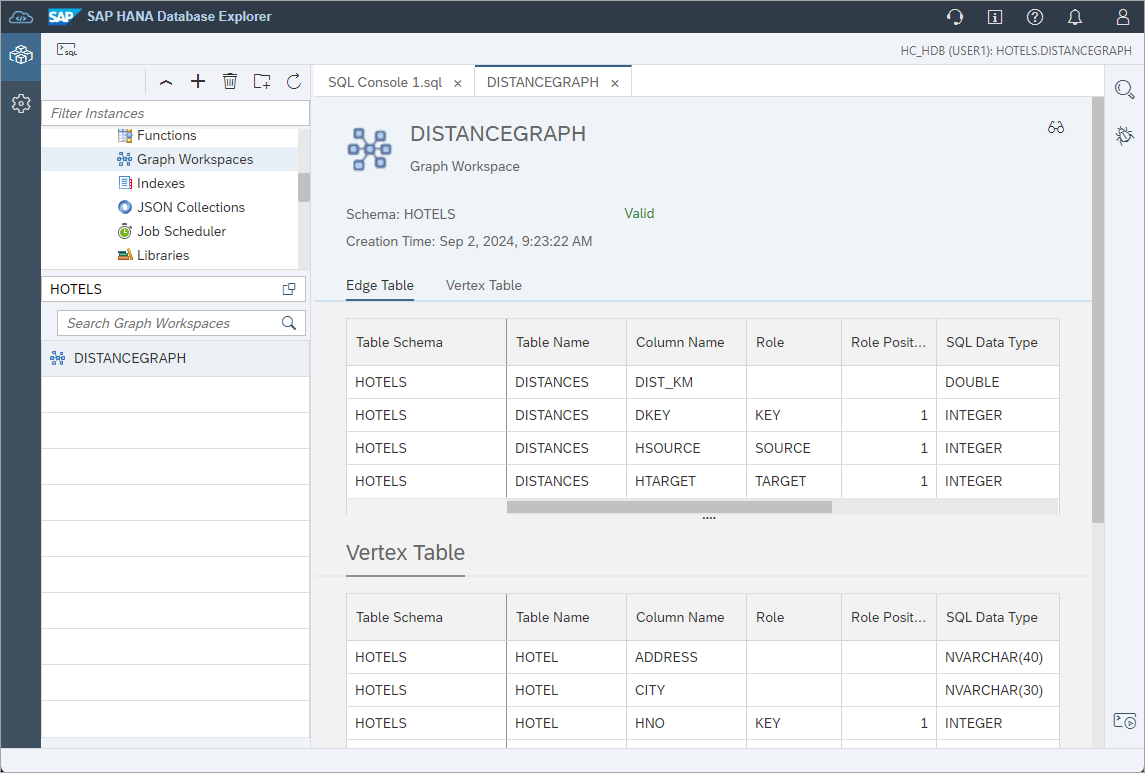Image resolution: width=1145 pixels, height=773 pixels.
Task: Collapse the tree with the up chevron
Action: (x=166, y=82)
